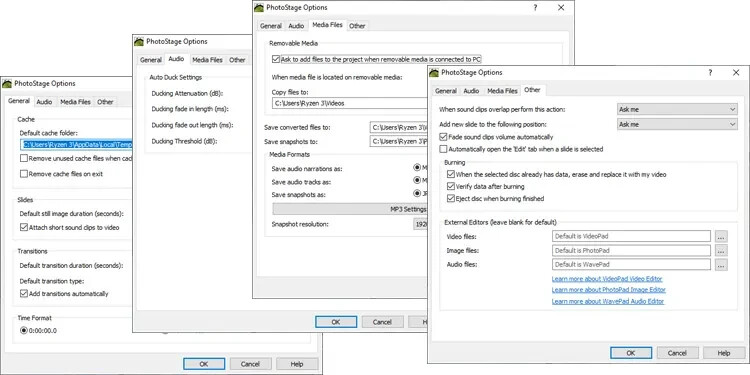Enable Automatically open the Edit tab checkbox
The height and width of the screenshot is (375, 750).
pyautogui.click(x=443, y=149)
